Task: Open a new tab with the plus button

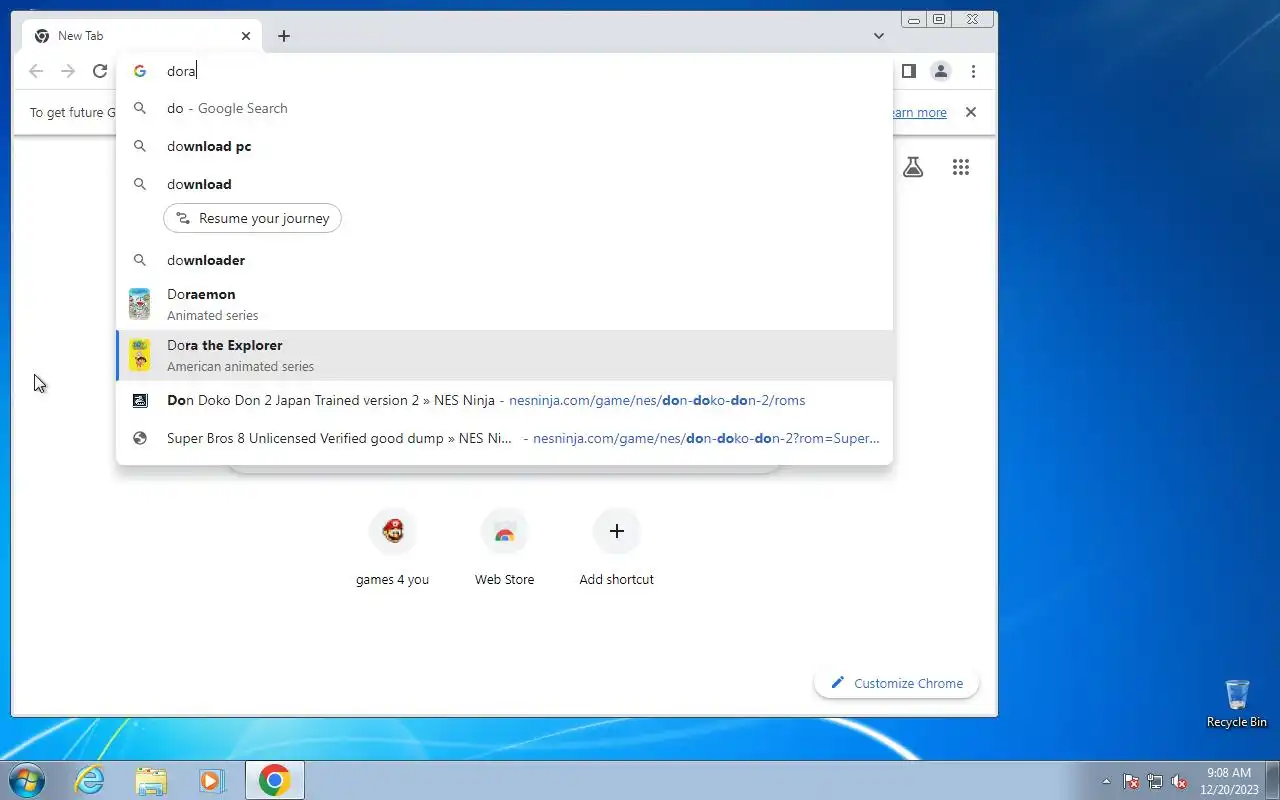Action: [284, 36]
